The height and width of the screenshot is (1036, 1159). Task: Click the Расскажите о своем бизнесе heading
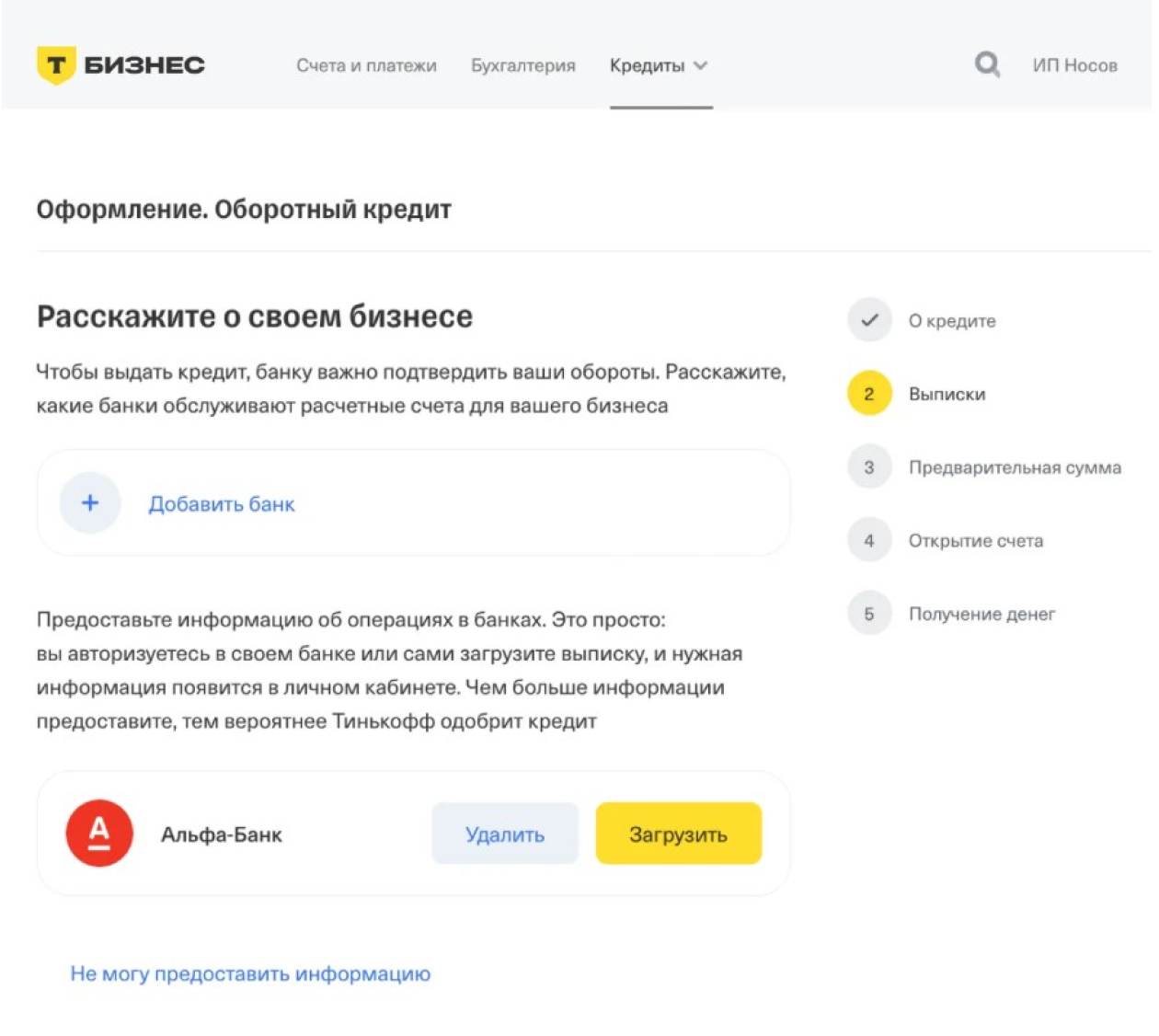coord(255,317)
